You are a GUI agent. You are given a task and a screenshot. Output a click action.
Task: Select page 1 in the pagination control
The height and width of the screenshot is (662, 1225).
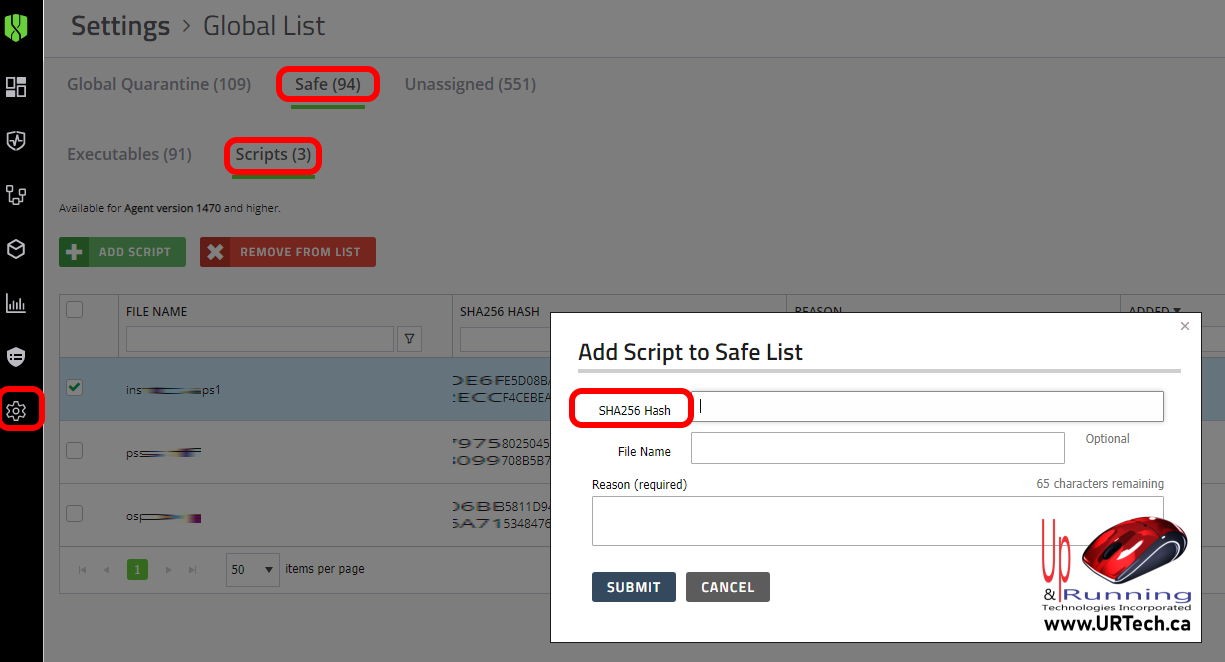point(137,569)
